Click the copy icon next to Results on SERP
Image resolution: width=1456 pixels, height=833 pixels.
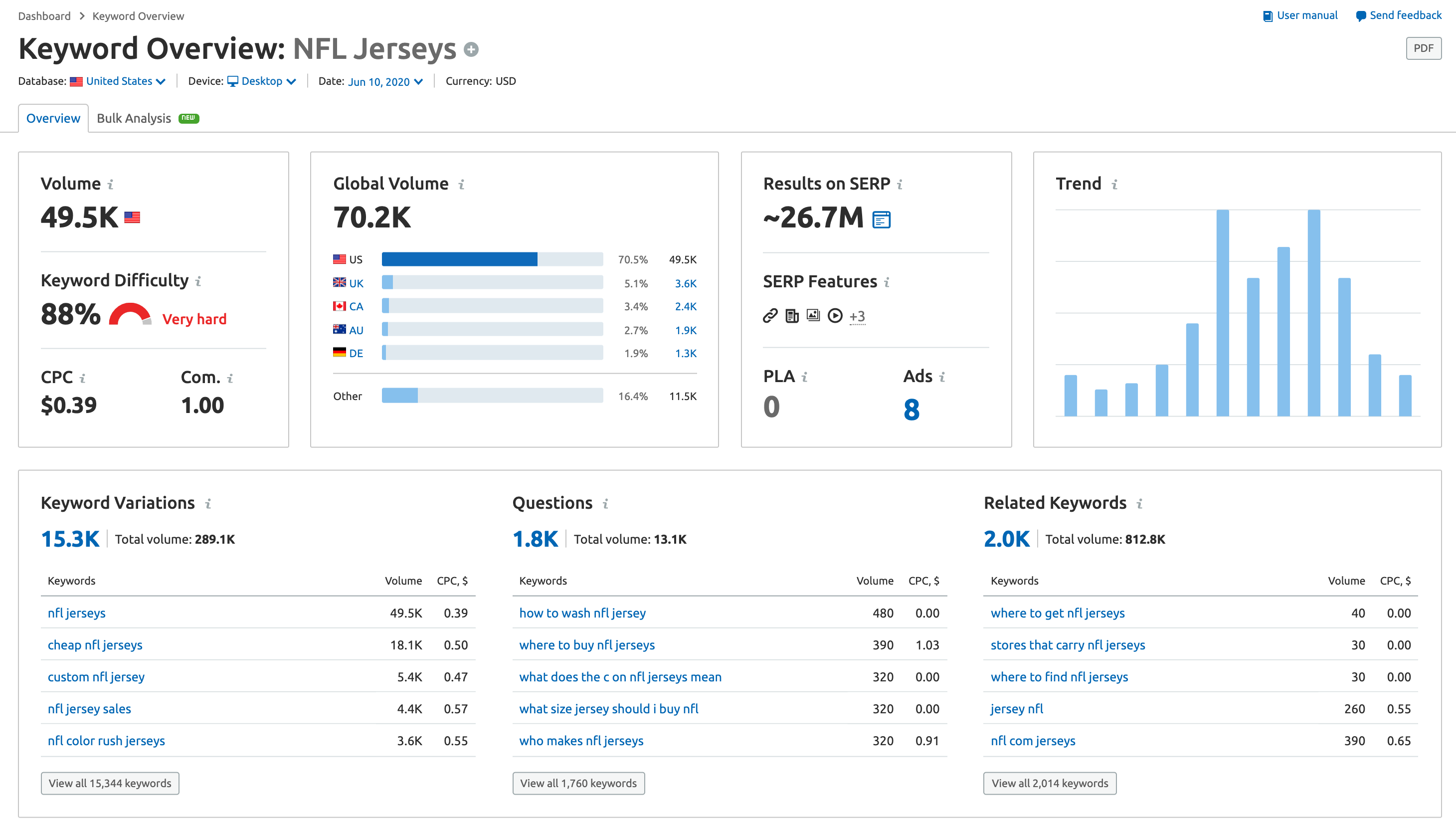pos(881,220)
